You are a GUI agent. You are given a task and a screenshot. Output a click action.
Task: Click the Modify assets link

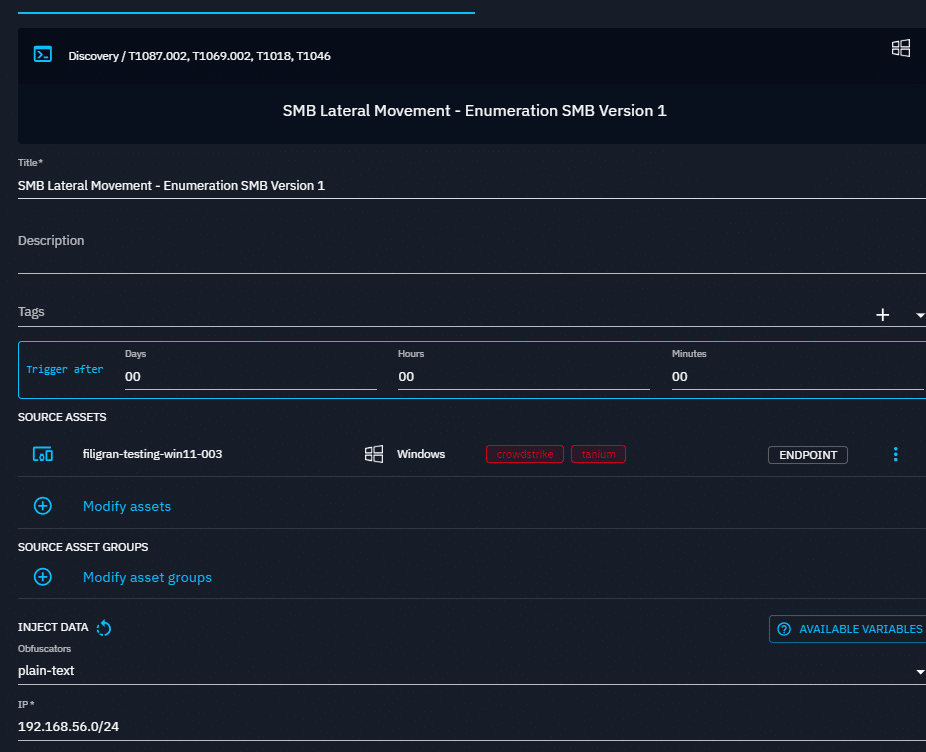point(127,506)
